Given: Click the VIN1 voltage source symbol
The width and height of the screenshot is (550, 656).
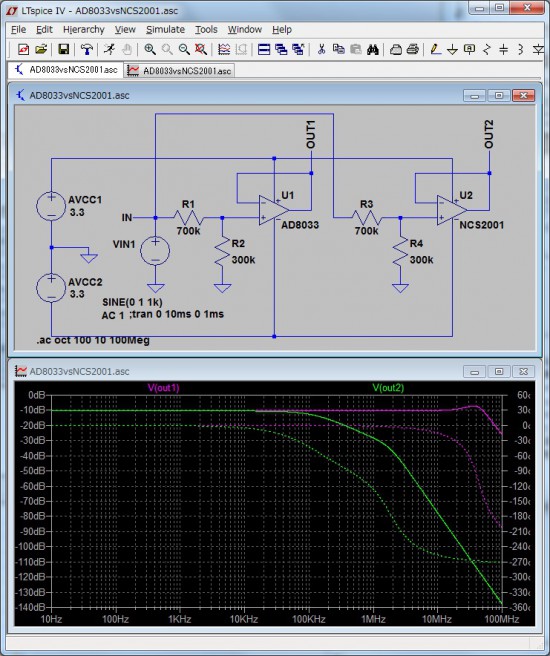Looking at the screenshot, I should pyautogui.click(x=155, y=251).
